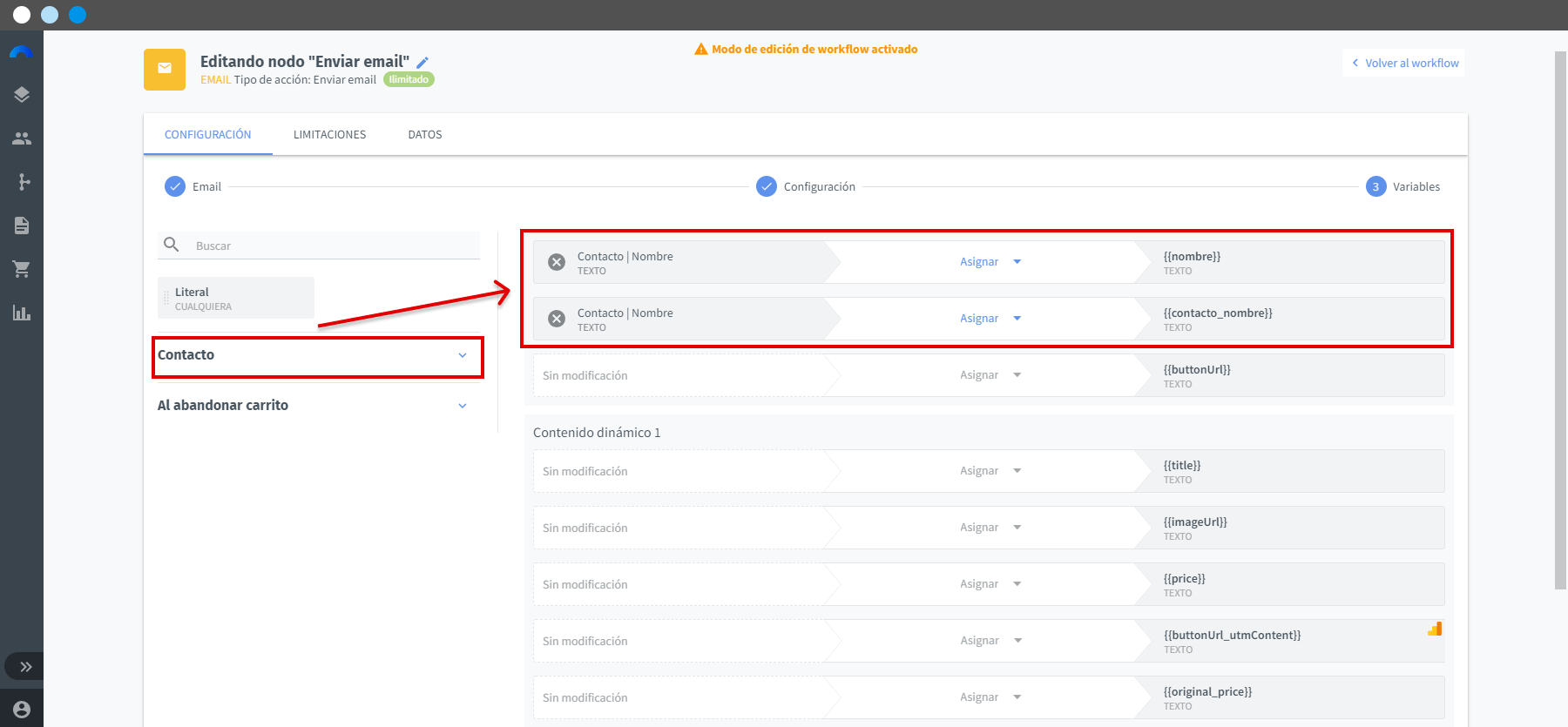
Task: Open Asignar dropdown for {{contacto_nombre}}
Action: click(990, 319)
